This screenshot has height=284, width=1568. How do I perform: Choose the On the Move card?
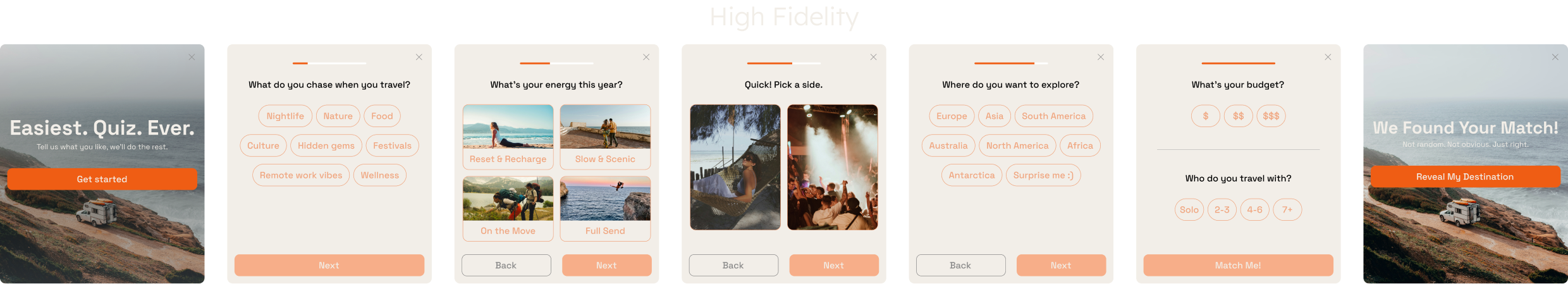click(508, 209)
